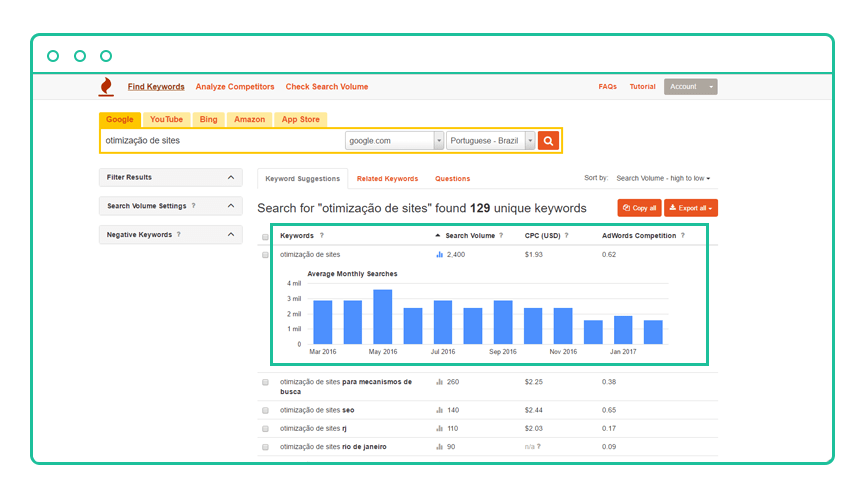The height and width of the screenshot is (490, 859).
Task: Click the Copy all button
Action: (639, 208)
